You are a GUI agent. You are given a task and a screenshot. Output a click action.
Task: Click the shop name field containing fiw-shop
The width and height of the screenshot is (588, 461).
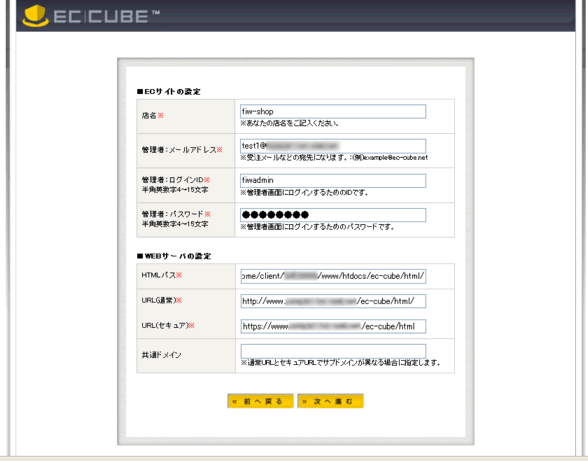tap(333, 111)
